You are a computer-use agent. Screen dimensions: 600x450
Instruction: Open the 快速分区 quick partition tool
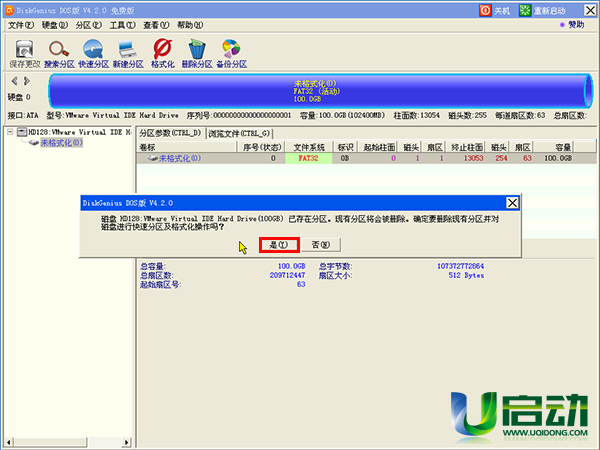click(93, 54)
